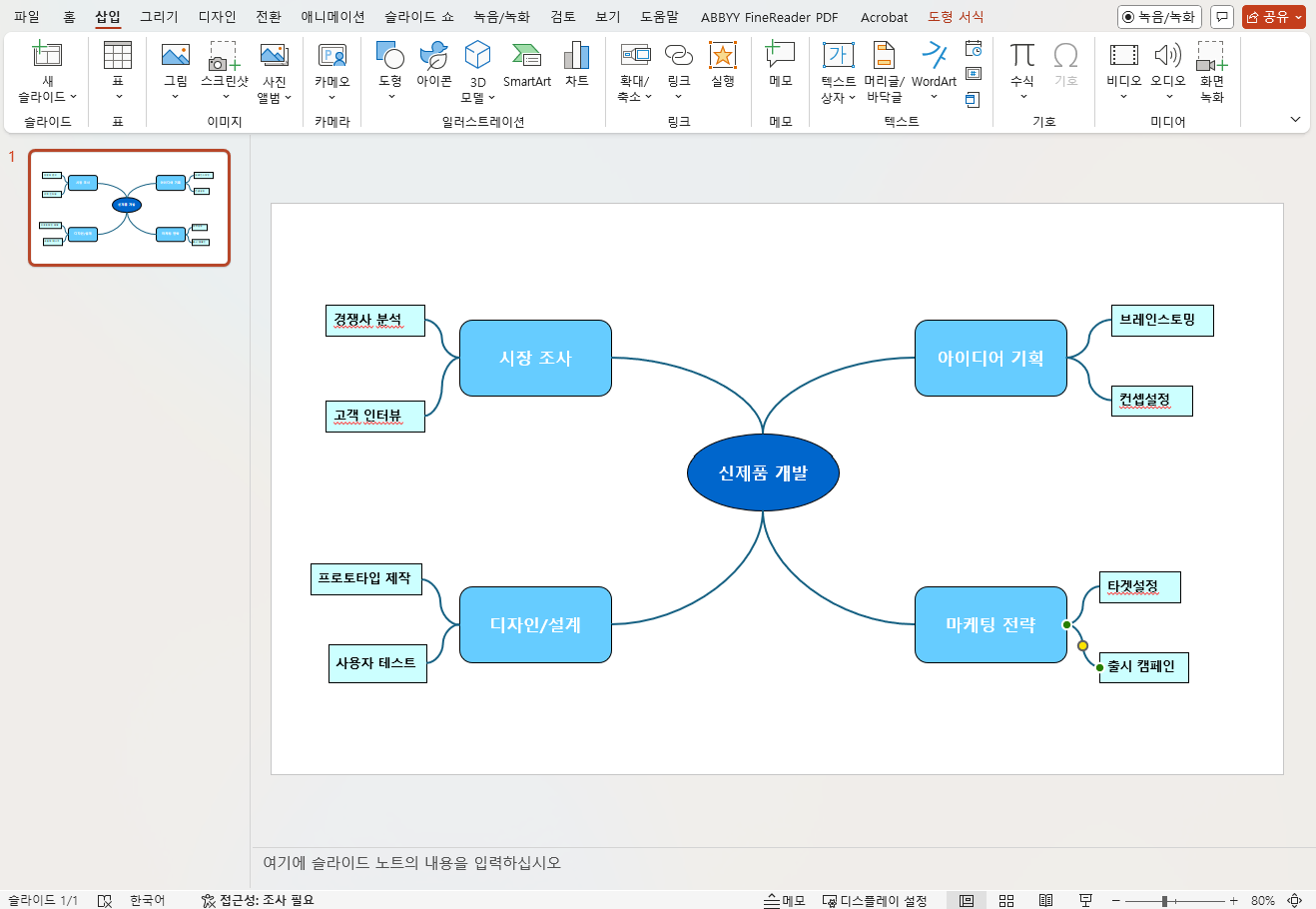Click 접근성: 조사 필요 status text
Image resolution: width=1316 pixels, height=909 pixels.
click(x=267, y=900)
